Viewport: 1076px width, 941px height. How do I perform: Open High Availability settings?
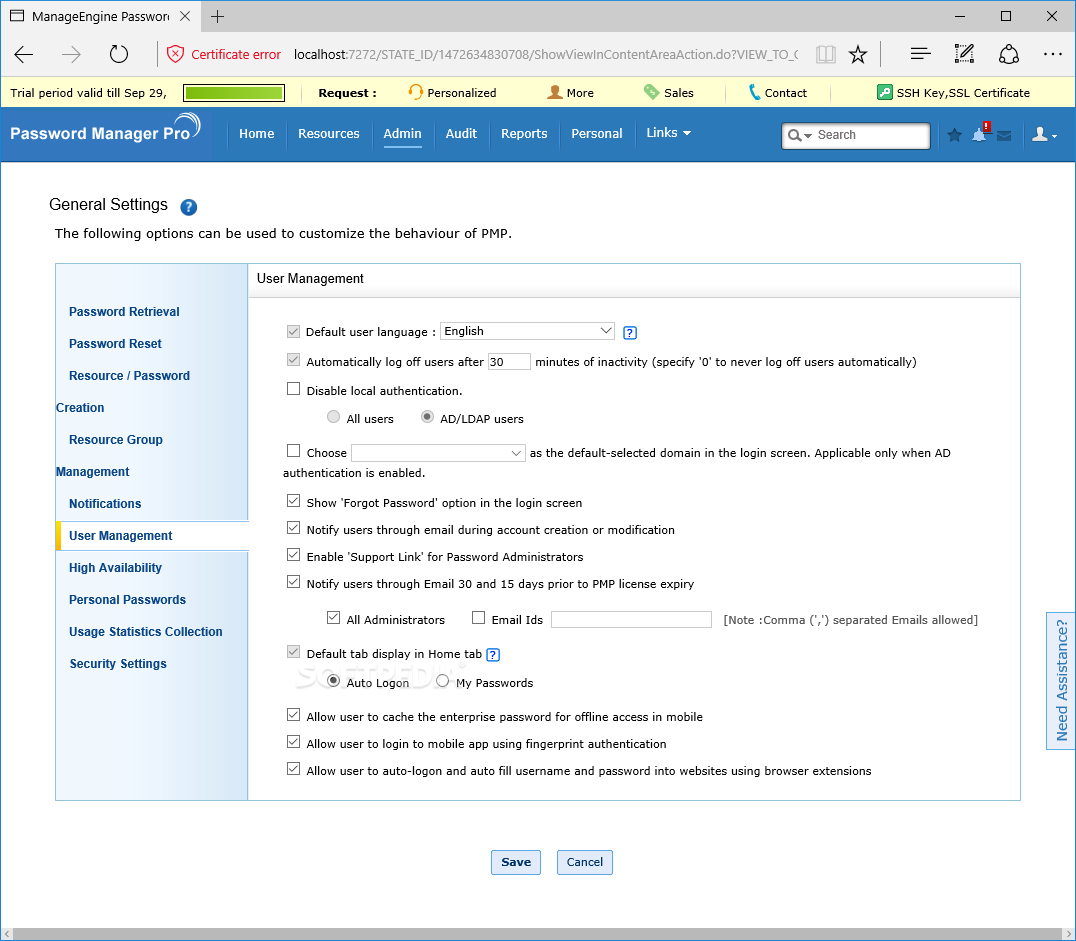pos(115,568)
